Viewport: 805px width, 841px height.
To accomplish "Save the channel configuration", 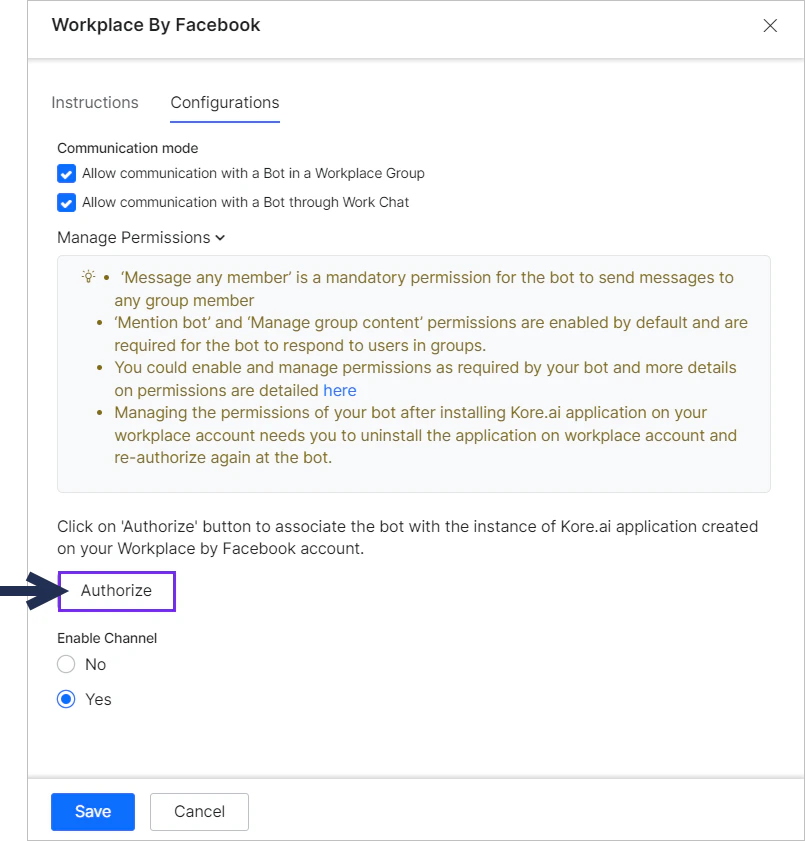I will [93, 812].
